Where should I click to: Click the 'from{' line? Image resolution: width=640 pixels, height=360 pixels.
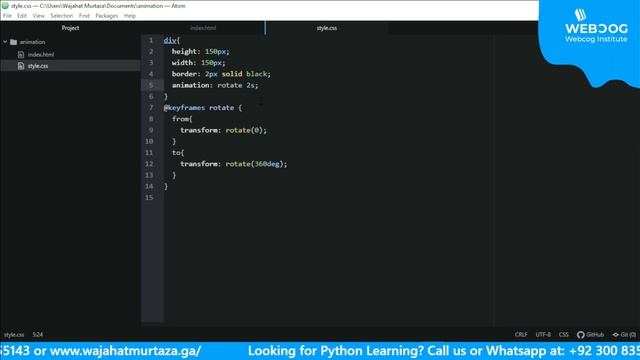182,119
